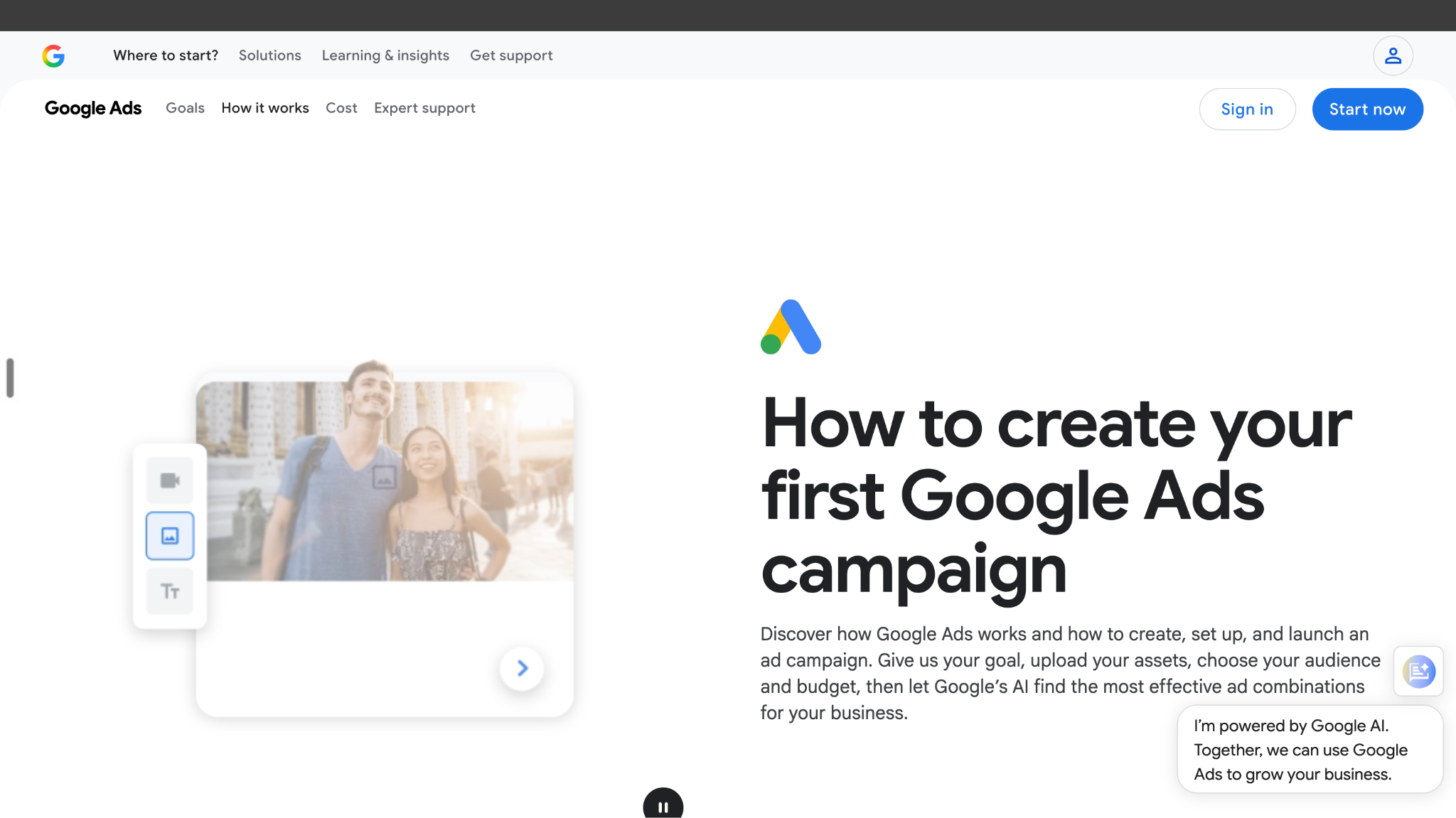Image resolution: width=1456 pixels, height=818 pixels.
Task: Open the Cost tab
Action: [x=341, y=108]
